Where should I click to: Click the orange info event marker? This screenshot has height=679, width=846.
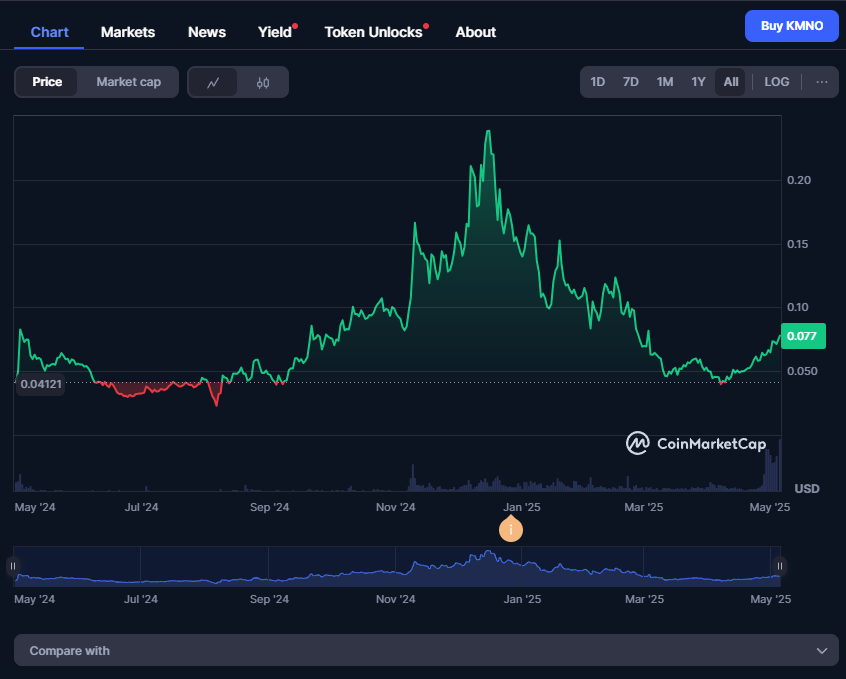[x=511, y=529]
